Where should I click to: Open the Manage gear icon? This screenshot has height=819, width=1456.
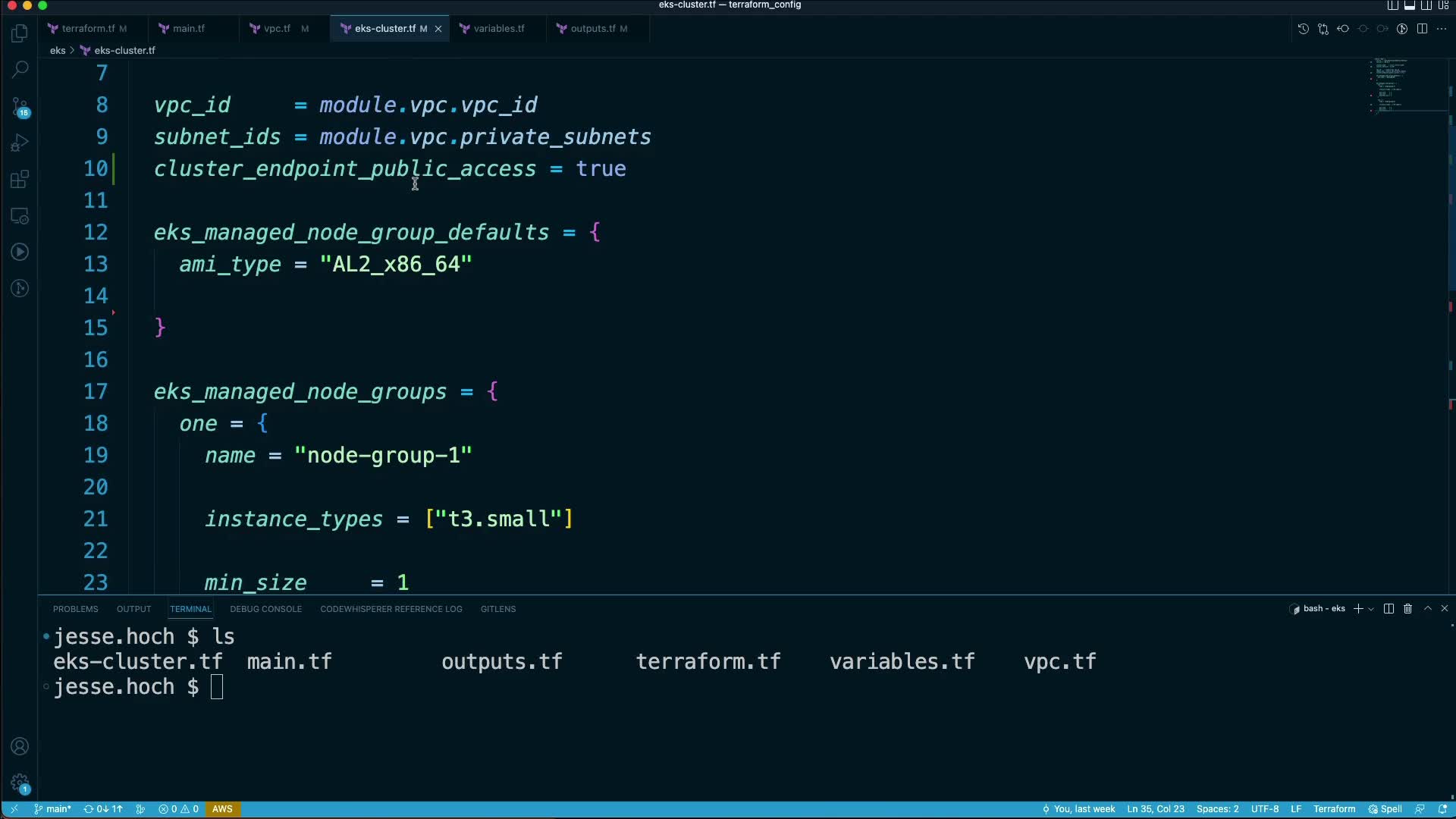pos(20,783)
